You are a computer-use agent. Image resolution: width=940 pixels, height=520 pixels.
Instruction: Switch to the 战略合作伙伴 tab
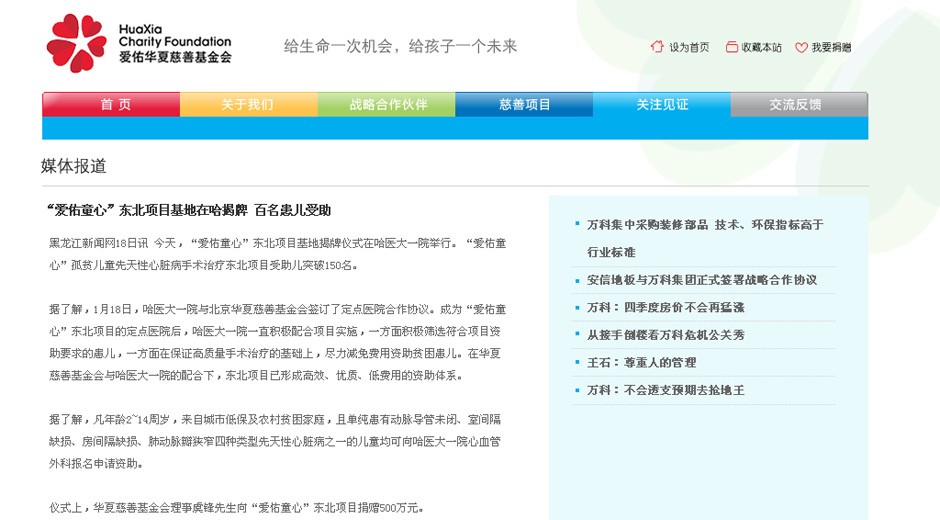(387, 104)
